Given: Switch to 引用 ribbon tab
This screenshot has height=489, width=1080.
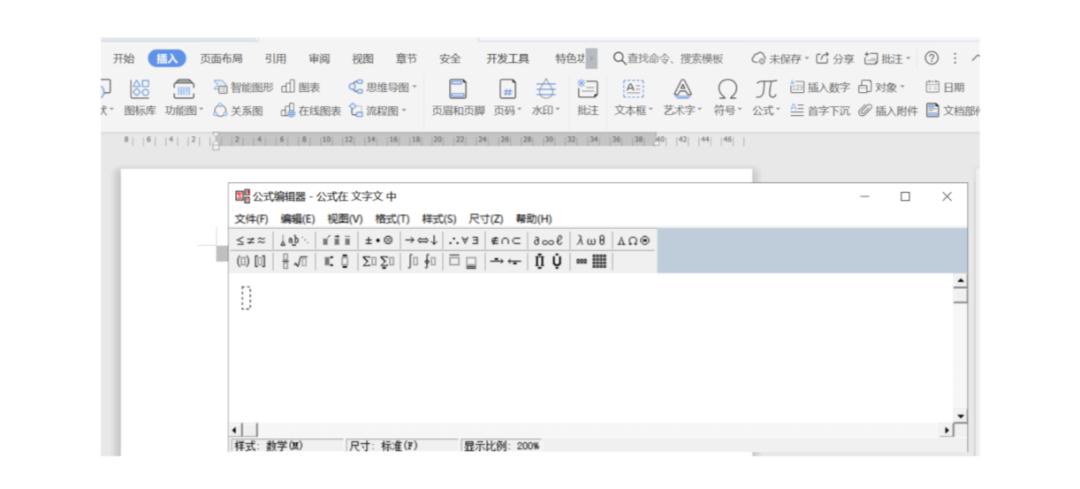Looking at the screenshot, I should pyautogui.click(x=276, y=59).
